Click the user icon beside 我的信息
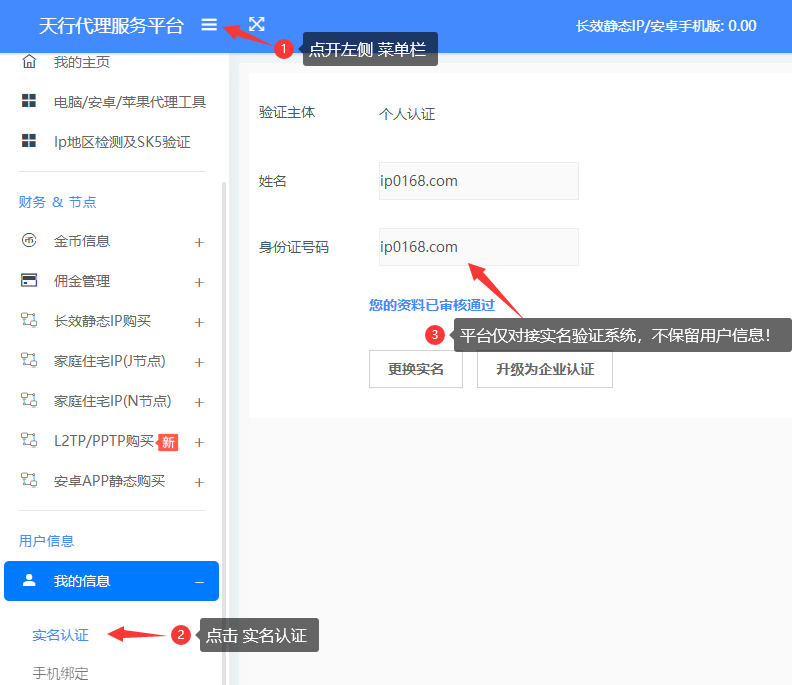Viewport: 792px width, 685px height. pos(29,580)
